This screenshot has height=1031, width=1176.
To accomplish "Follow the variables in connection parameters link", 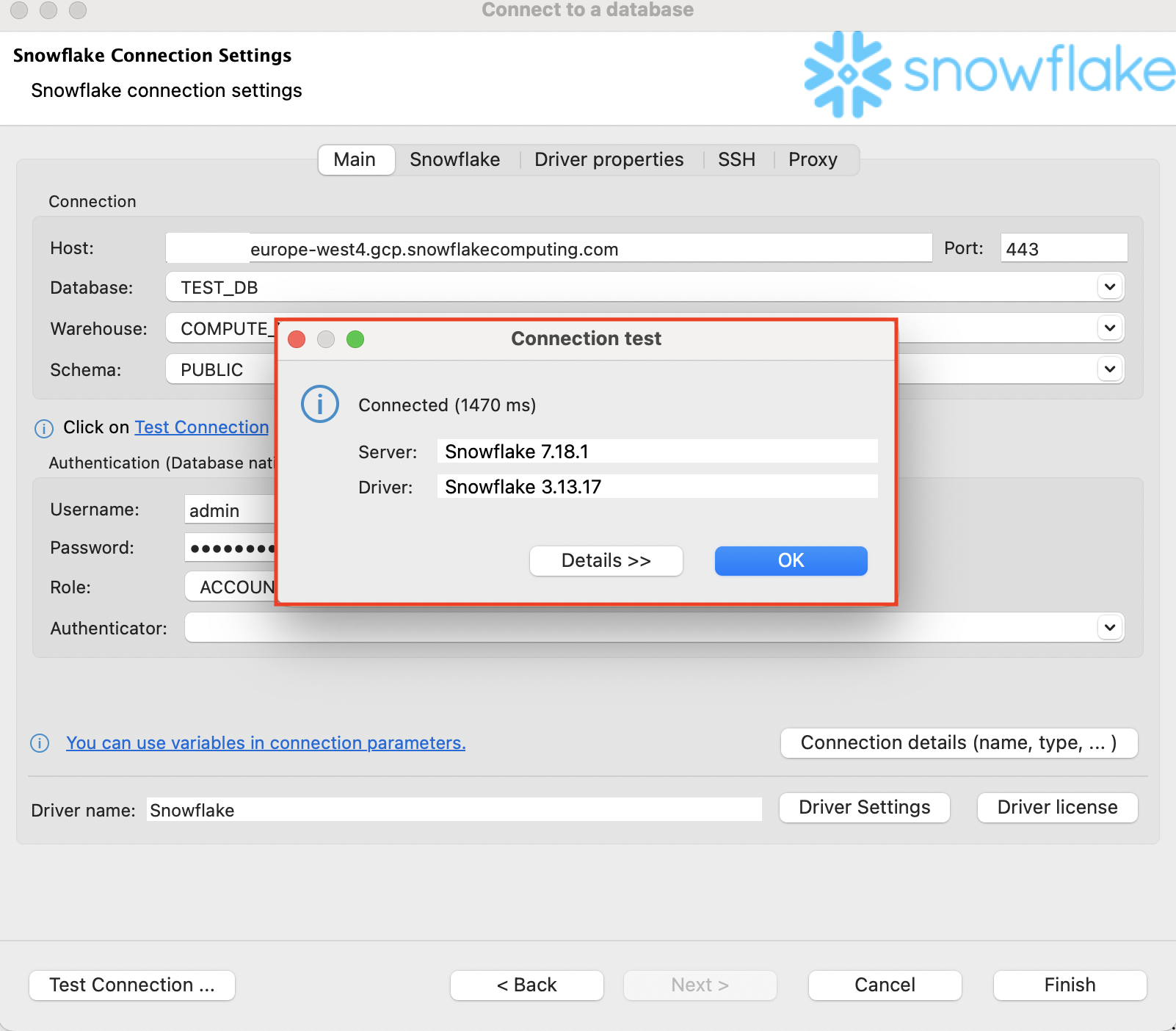I will click(266, 742).
